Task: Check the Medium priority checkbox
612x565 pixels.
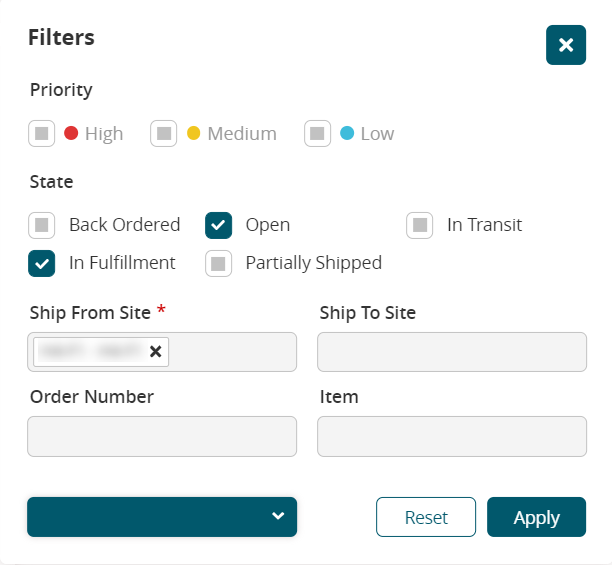Action: click(x=164, y=133)
